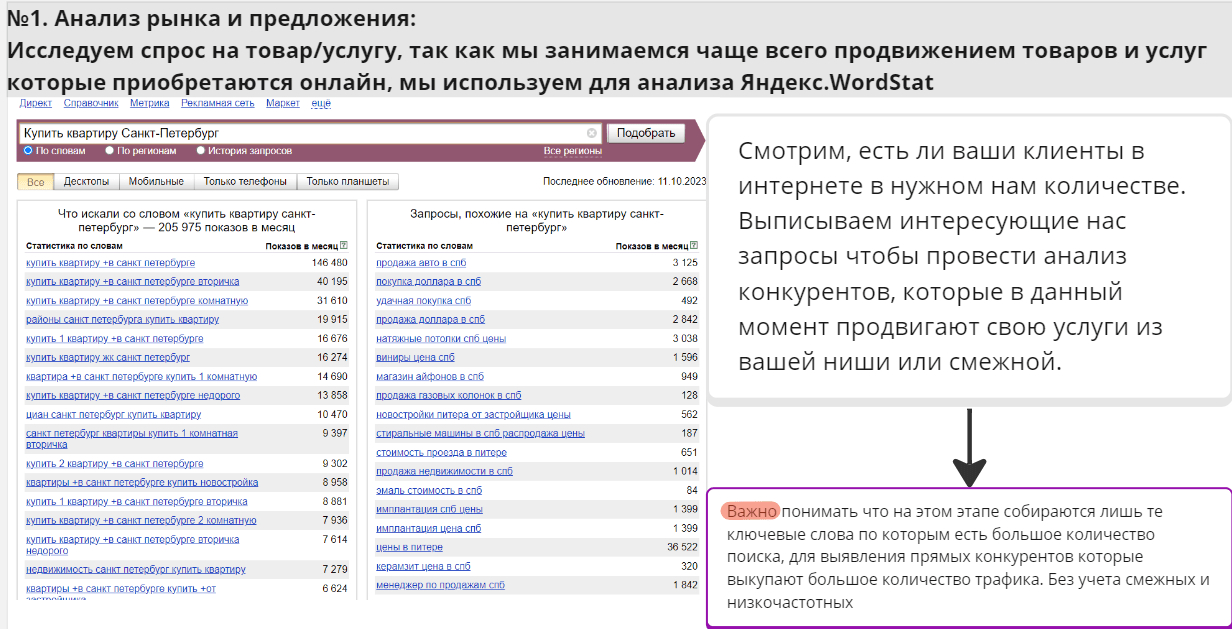Open similar query 'магазин айфонов в спб'
The width and height of the screenshot is (1232, 629).
pos(430,376)
